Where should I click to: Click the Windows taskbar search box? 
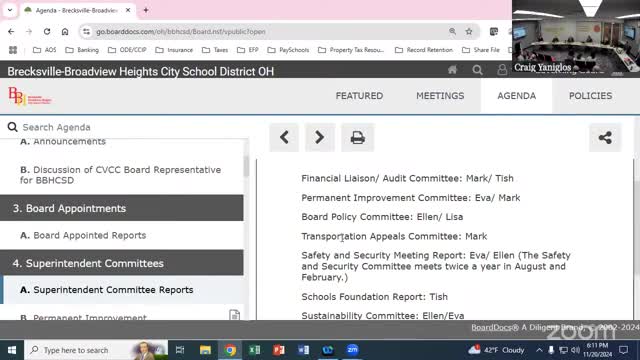[x=96, y=350]
